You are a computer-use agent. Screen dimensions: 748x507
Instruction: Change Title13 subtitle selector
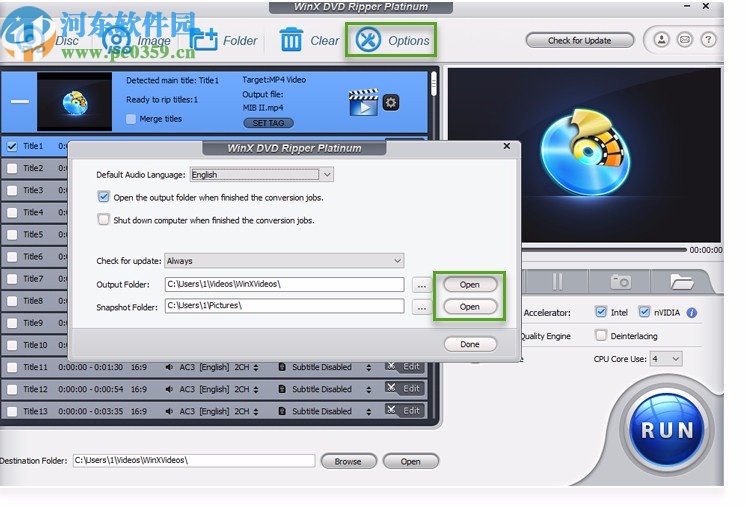[368, 412]
